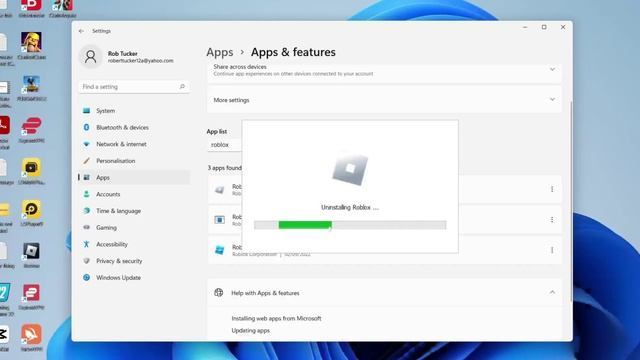
Task: Go to Privacy & security
Action: point(134,261)
